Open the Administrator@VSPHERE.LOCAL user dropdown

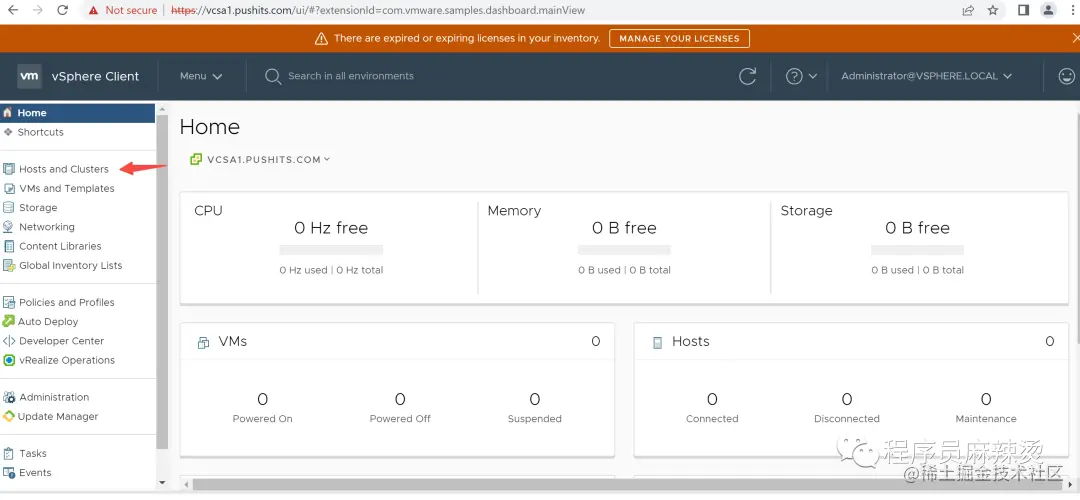click(926, 76)
